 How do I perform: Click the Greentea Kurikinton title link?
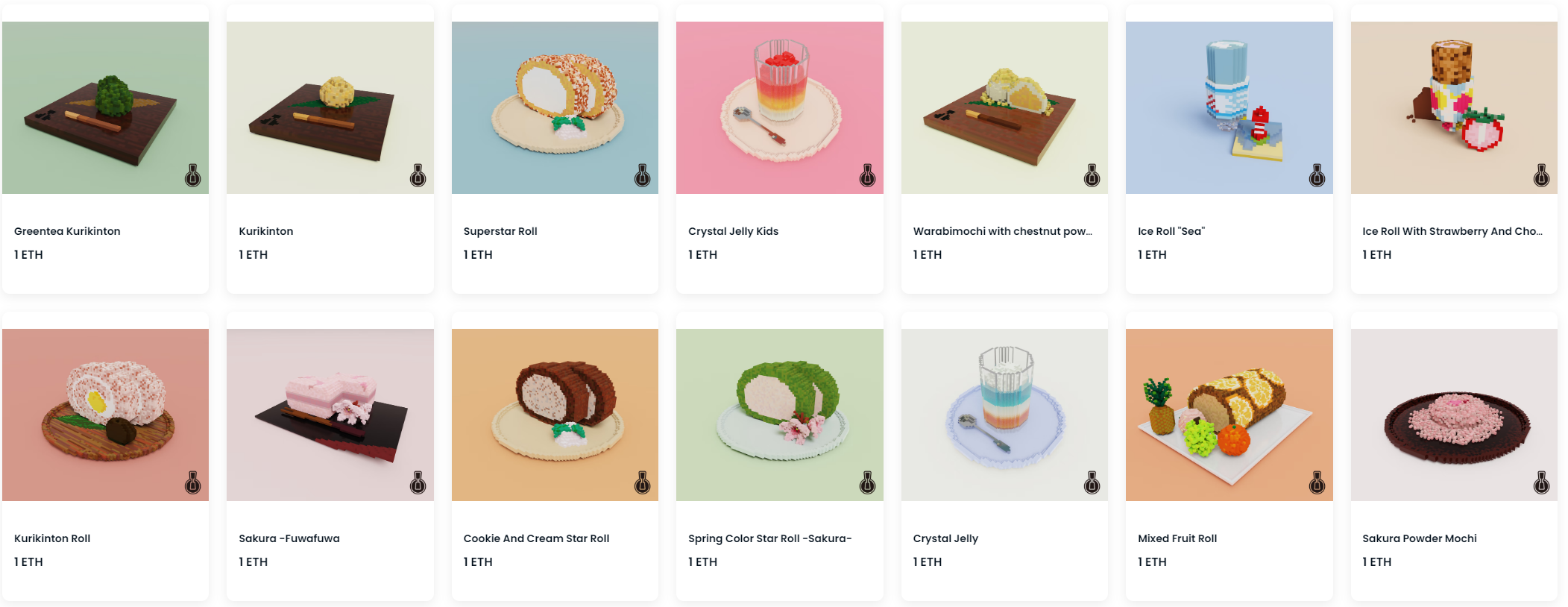click(67, 231)
